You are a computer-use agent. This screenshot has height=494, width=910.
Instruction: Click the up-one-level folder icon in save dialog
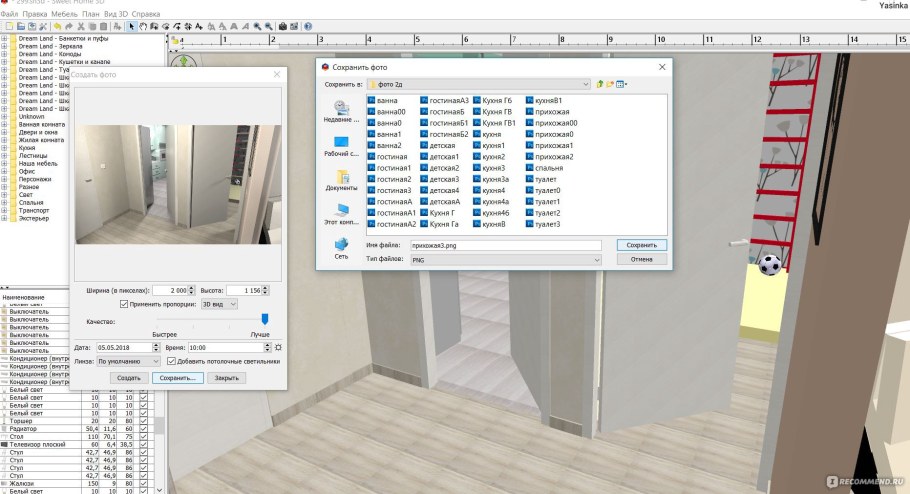(600, 85)
